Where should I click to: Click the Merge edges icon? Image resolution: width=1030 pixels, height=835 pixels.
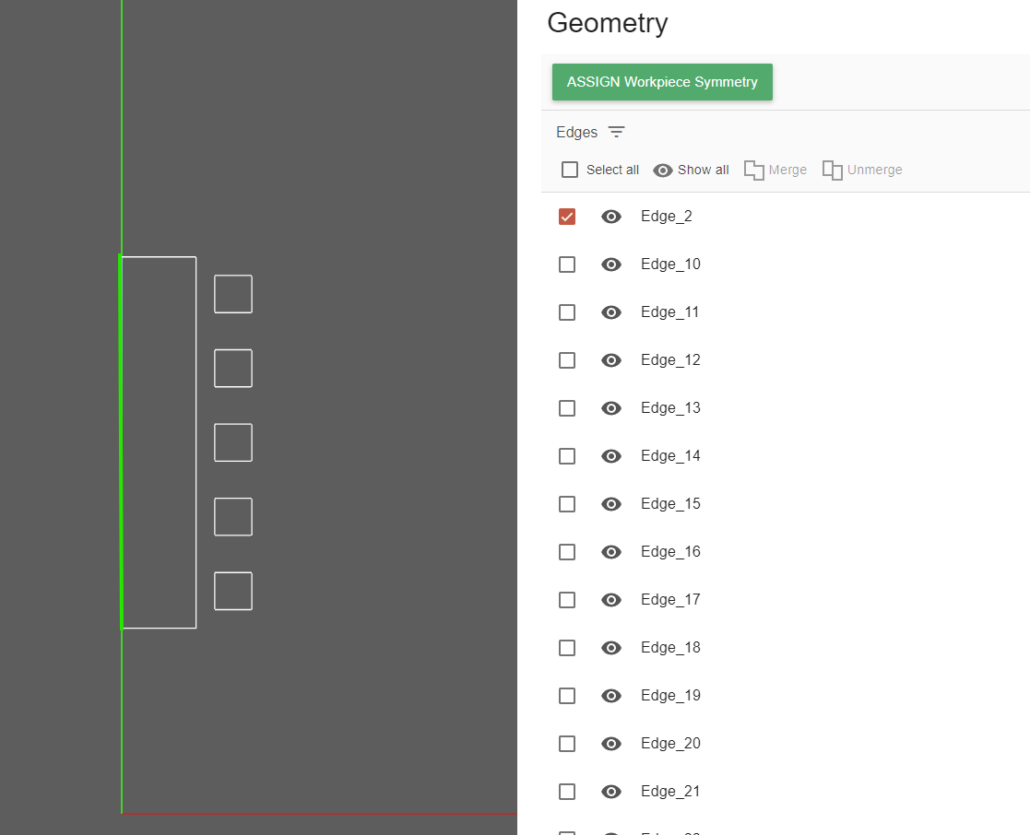[754, 170]
